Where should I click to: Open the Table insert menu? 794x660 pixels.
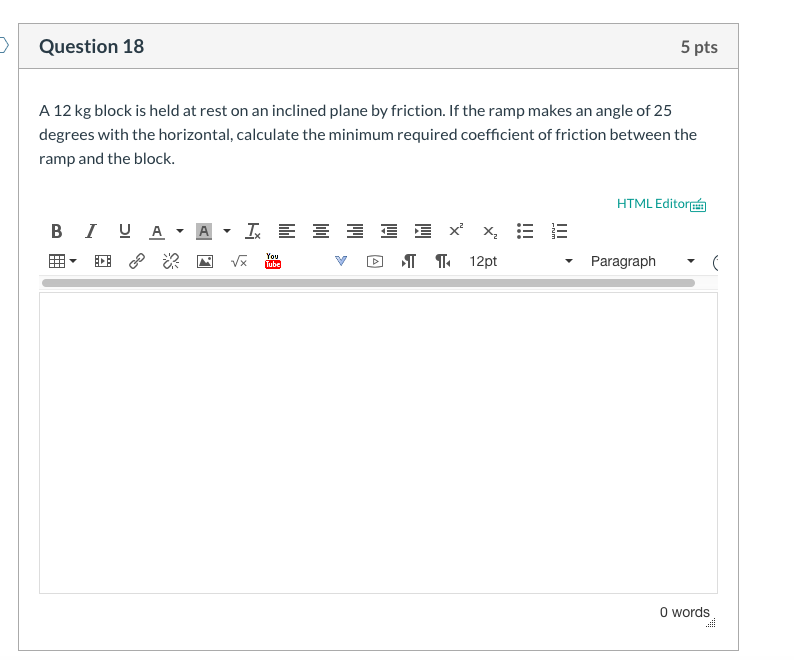click(x=62, y=261)
